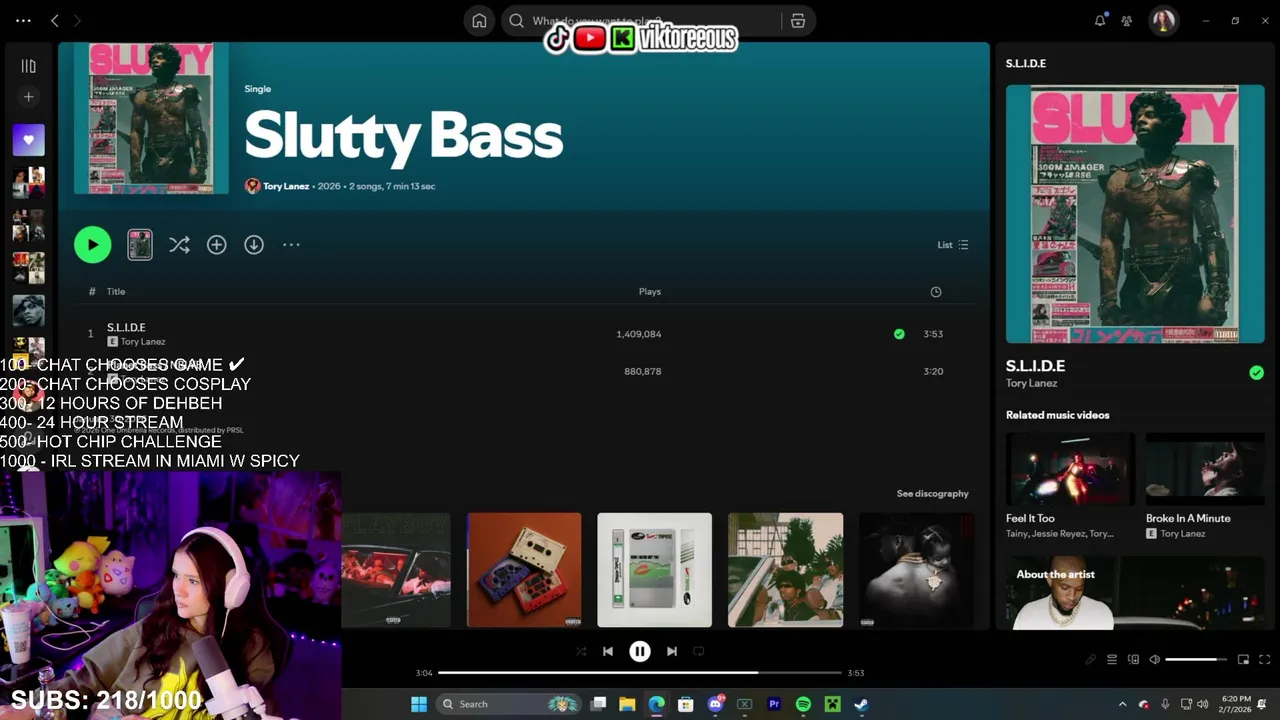The image size is (1280, 720).
Task: Toggle the green saved checkmark on S.L.I.D.E row
Action: click(x=899, y=334)
